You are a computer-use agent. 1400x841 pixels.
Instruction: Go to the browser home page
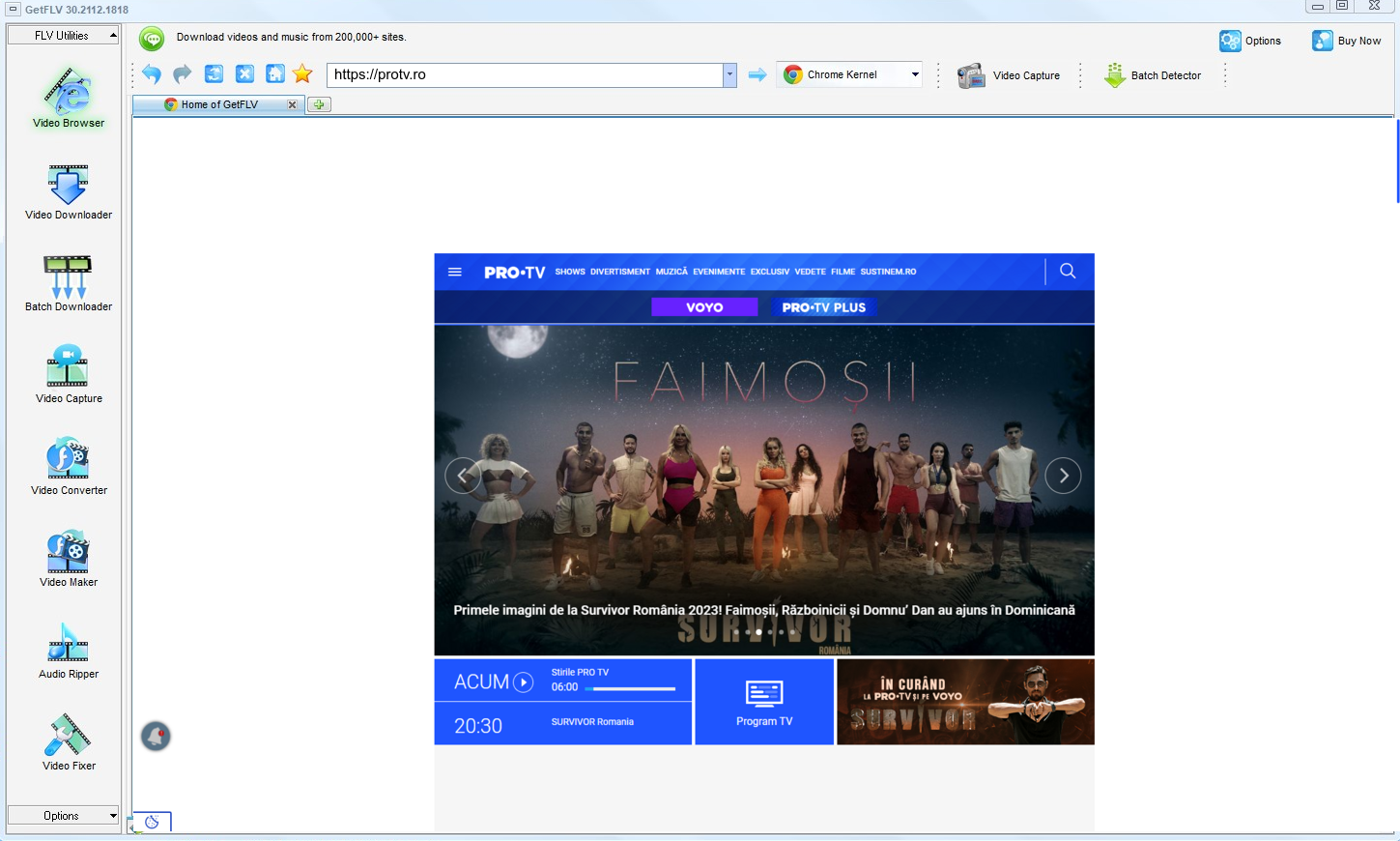pos(275,74)
